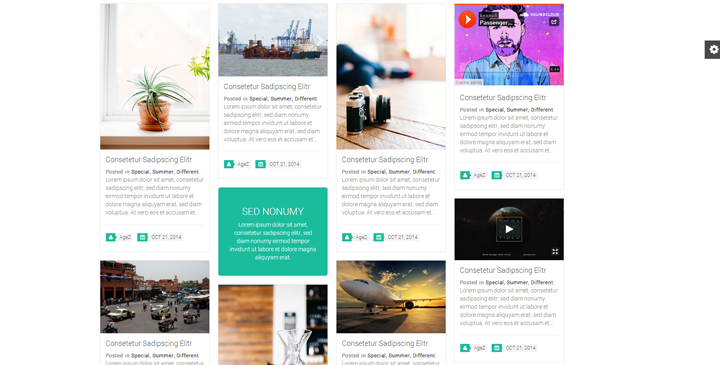Click author icon under the camera post
This screenshot has height=365, width=720.
coord(347,237)
